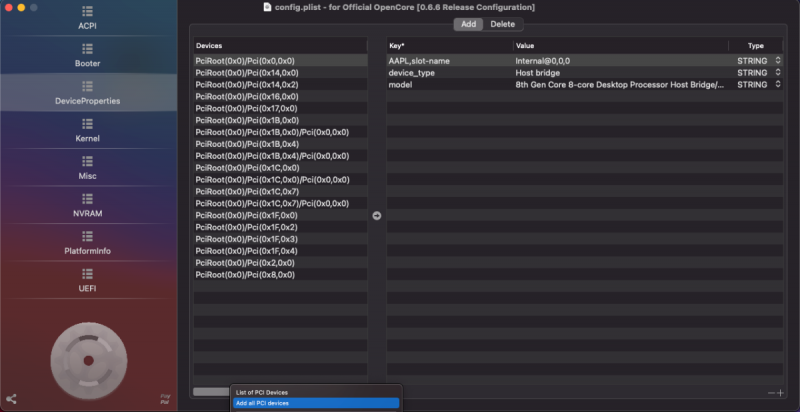The height and width of the screenshot is (412, 800).
Task: Click the model key cell
Action: [449, 85]
